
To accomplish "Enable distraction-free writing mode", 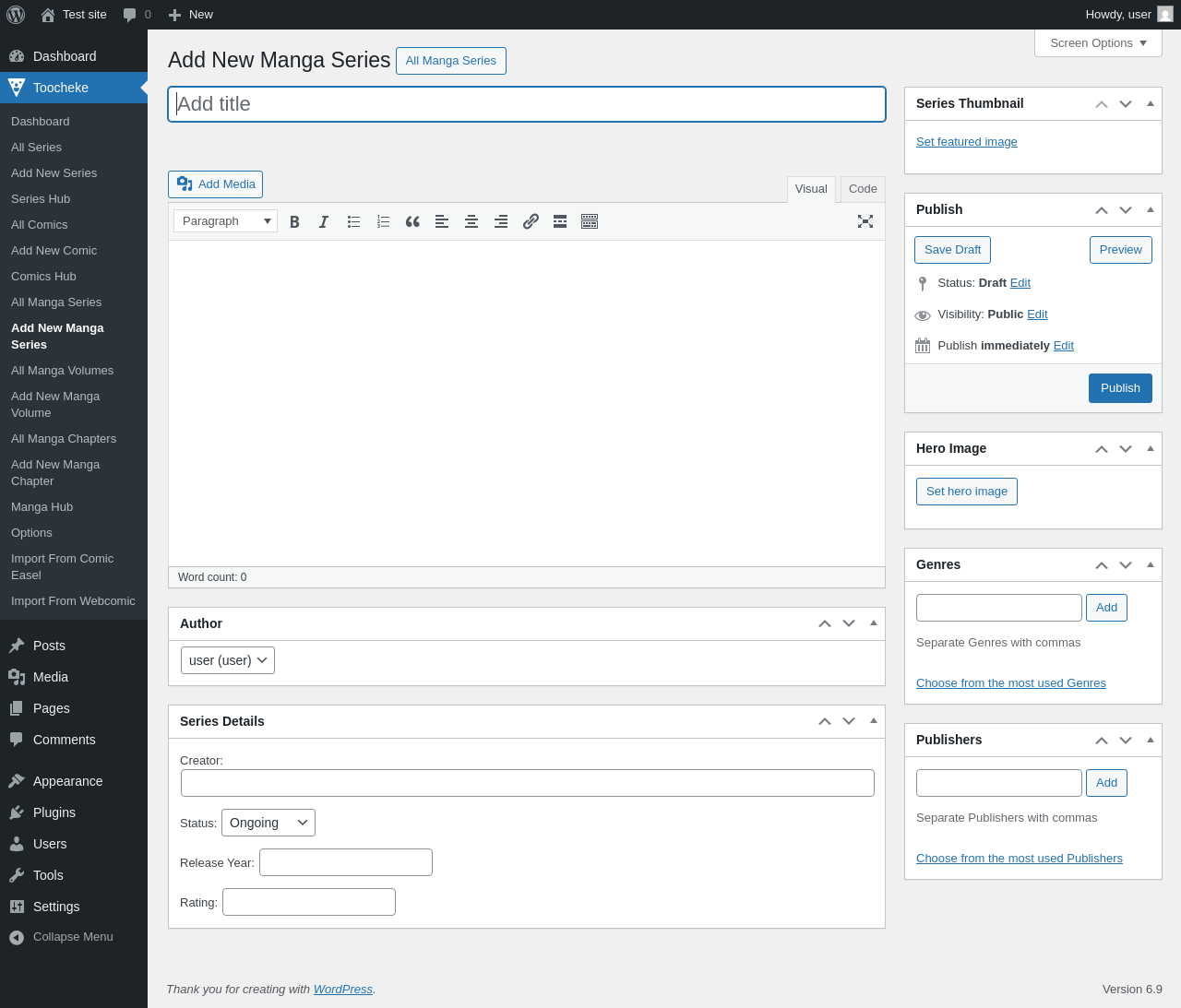I will pyautogui.click(x=865, y=221).
